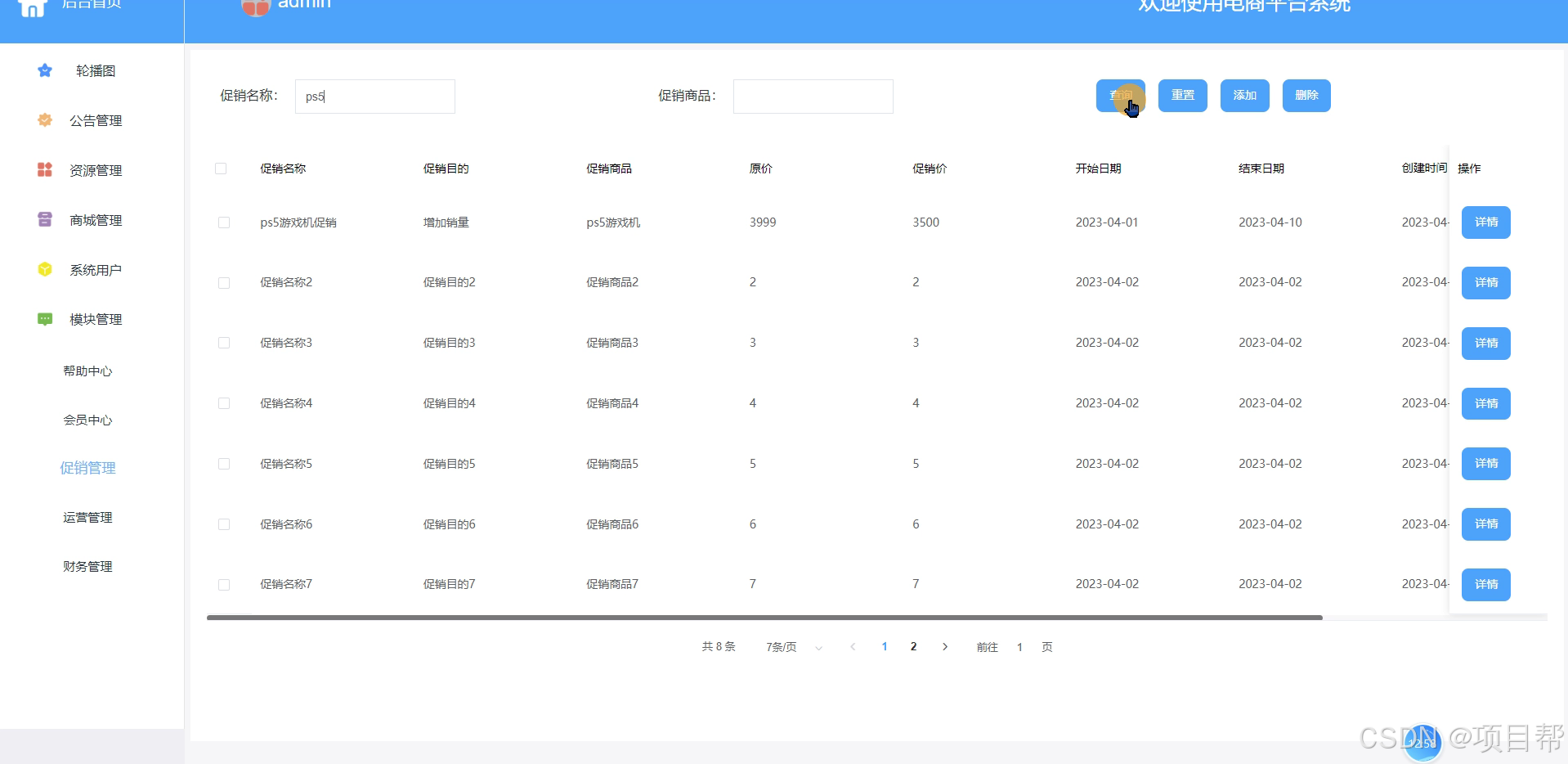This screenshot has height=764, width=1568.
Task: Click the 开始日期 column header
Action: (x=1099, y=169)
